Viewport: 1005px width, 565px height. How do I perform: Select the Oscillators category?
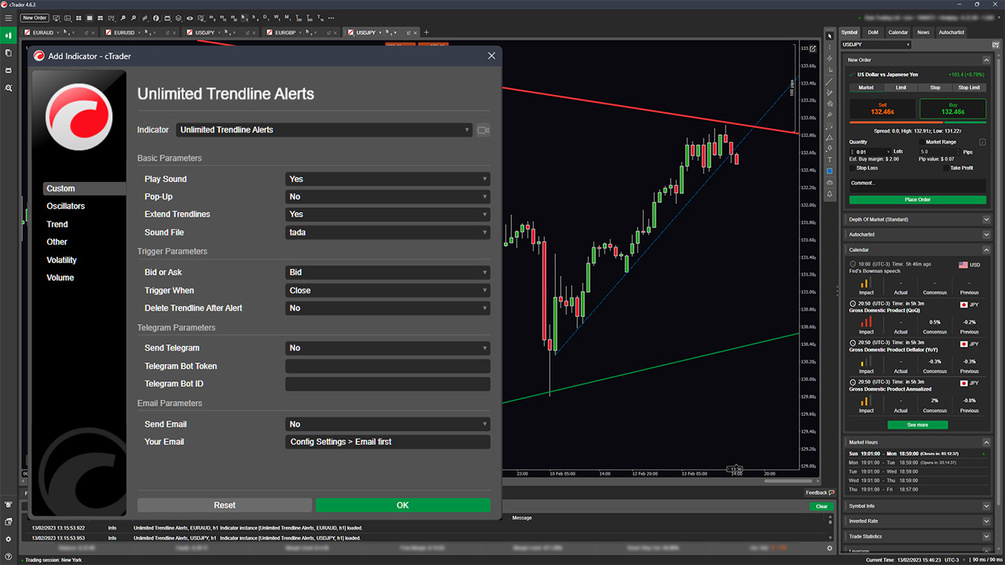[65, 206]
